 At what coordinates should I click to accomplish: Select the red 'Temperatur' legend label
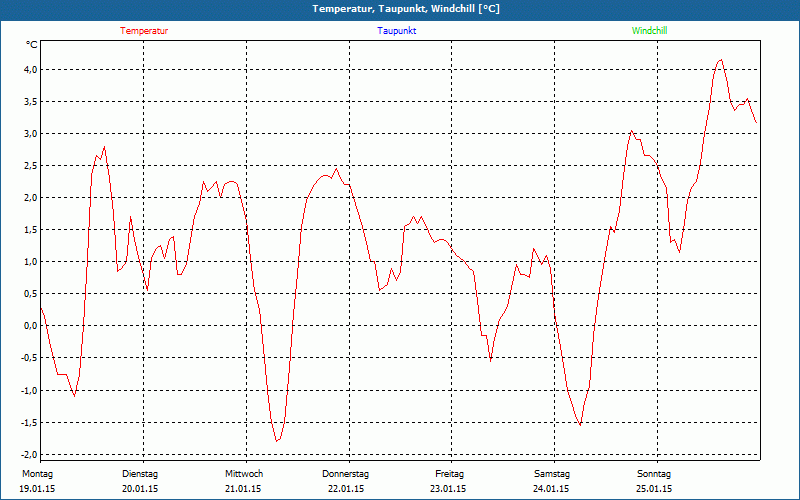click(144, 31)
